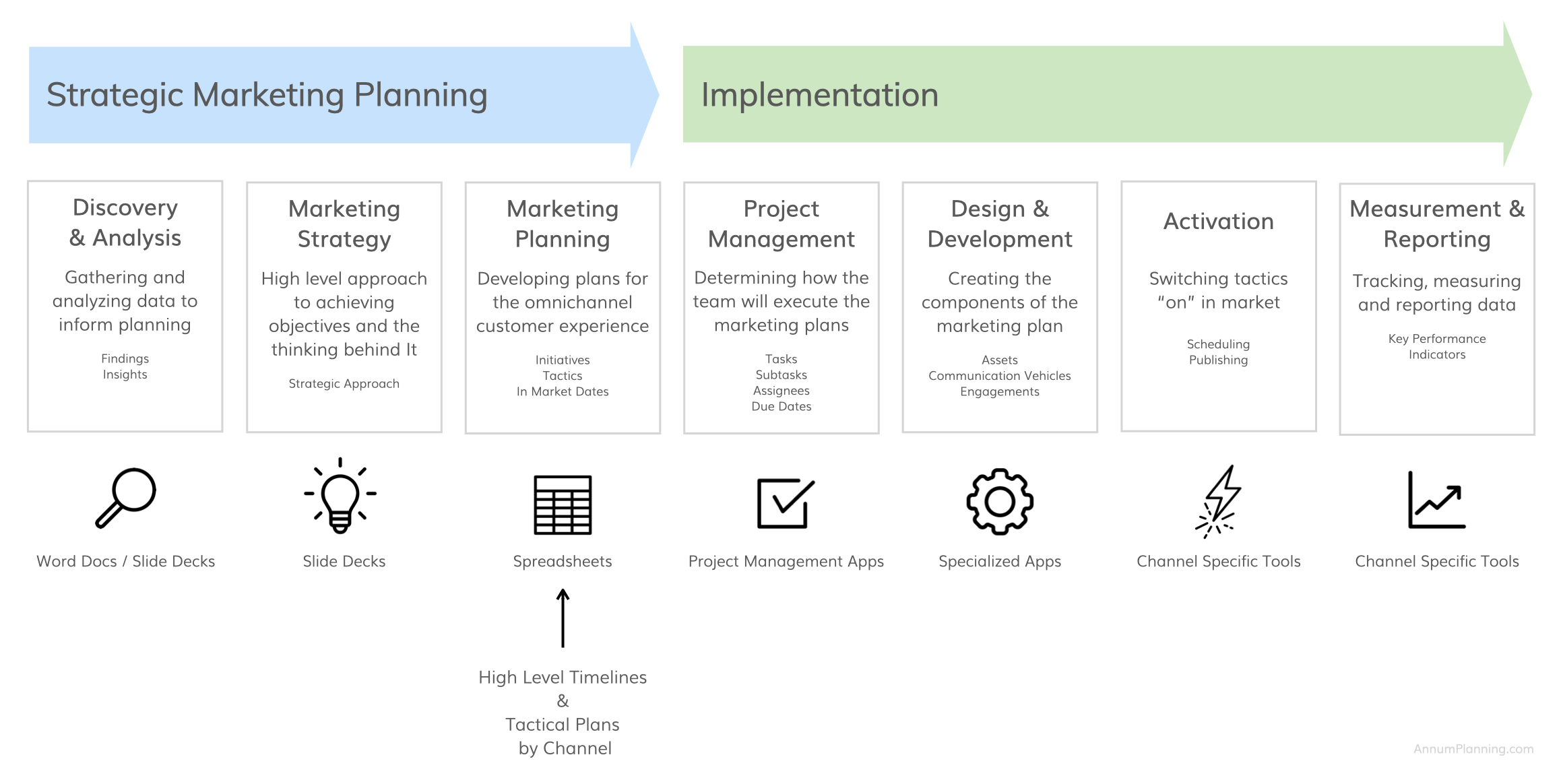The height and width of the screenshot is (784, 1563).
Task: Click the Marketing Planning box
Action: (x=563, y=308)
